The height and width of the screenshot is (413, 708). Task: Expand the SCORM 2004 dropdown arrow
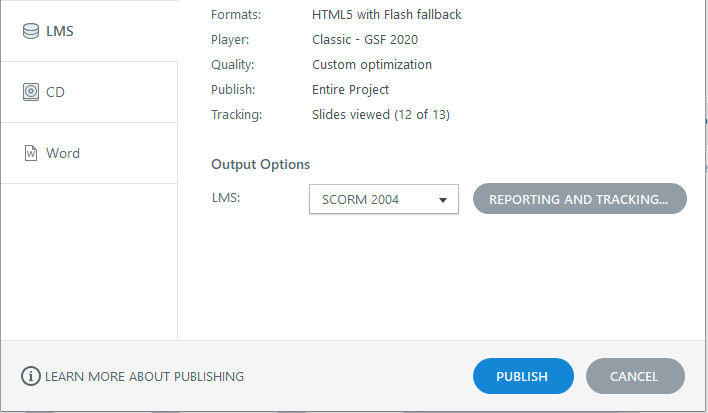442,200
